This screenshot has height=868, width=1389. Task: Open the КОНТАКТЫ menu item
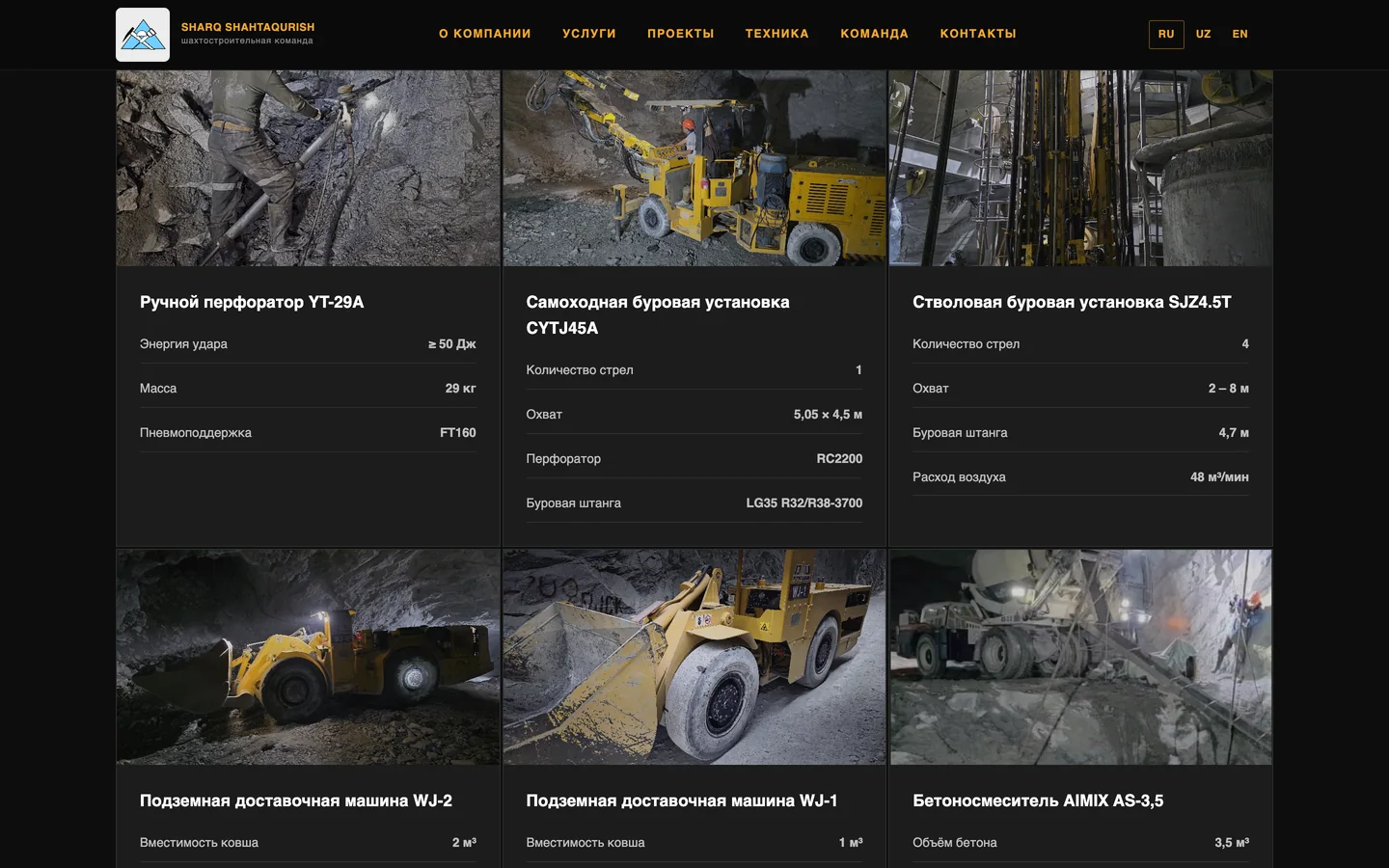(x=978, y=34)
